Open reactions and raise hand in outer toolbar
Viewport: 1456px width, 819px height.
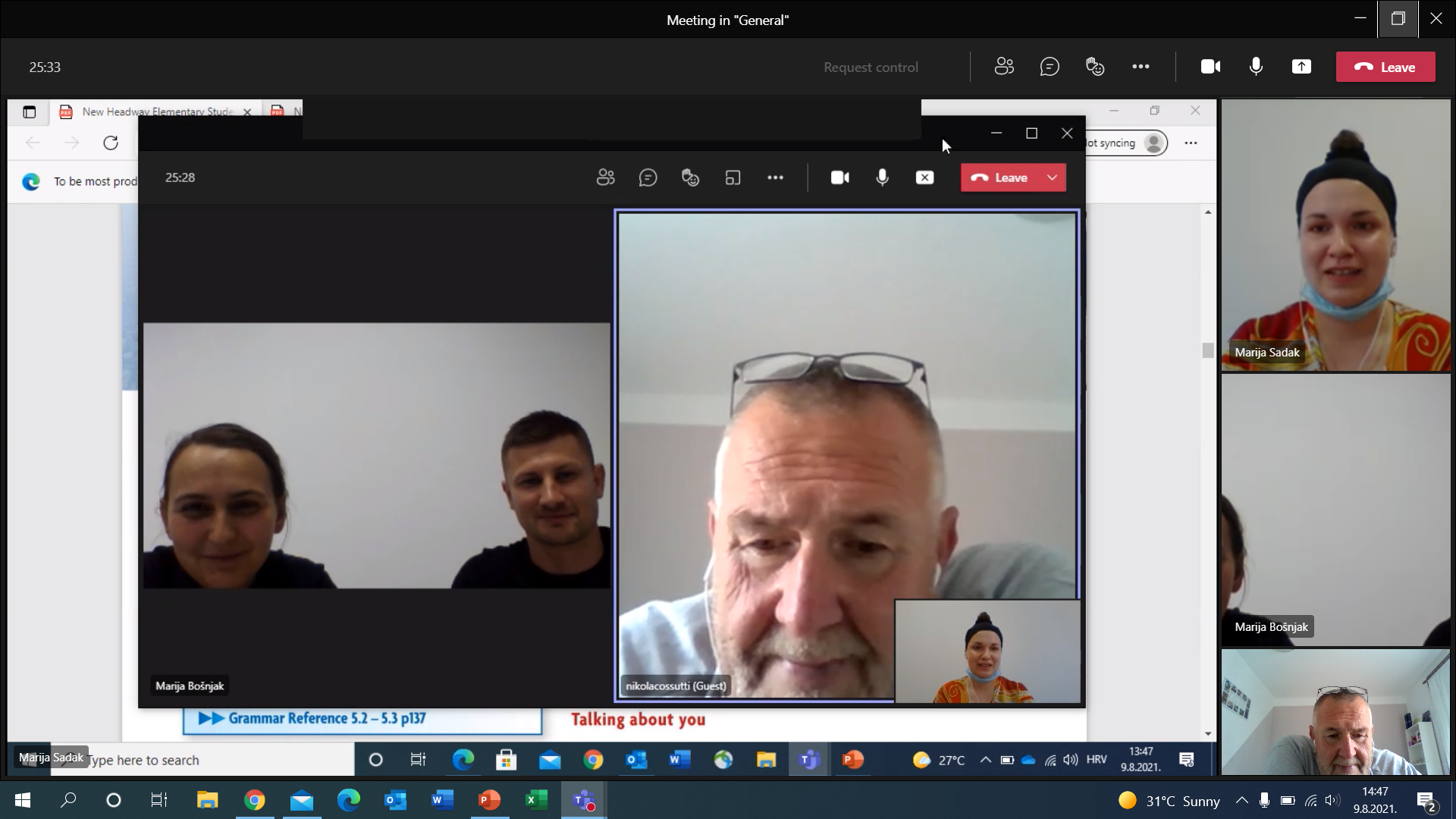point(1095,67)
